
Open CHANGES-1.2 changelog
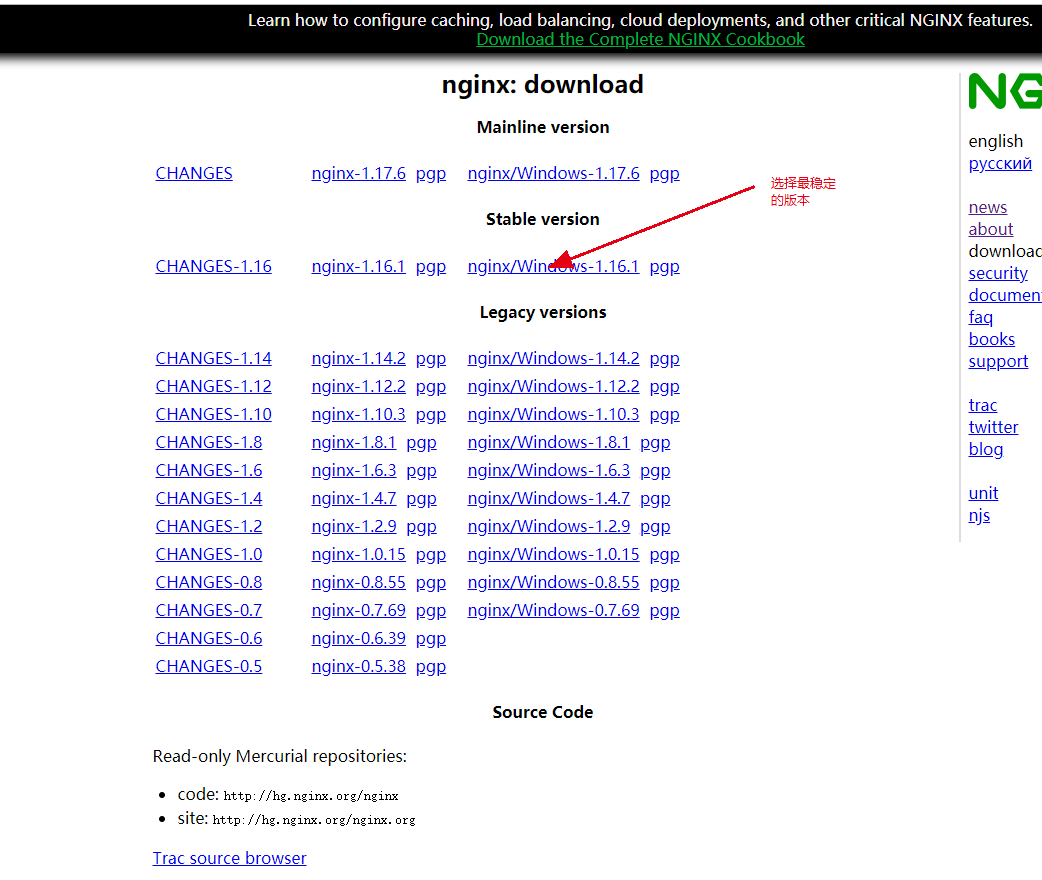pos(209,526)
